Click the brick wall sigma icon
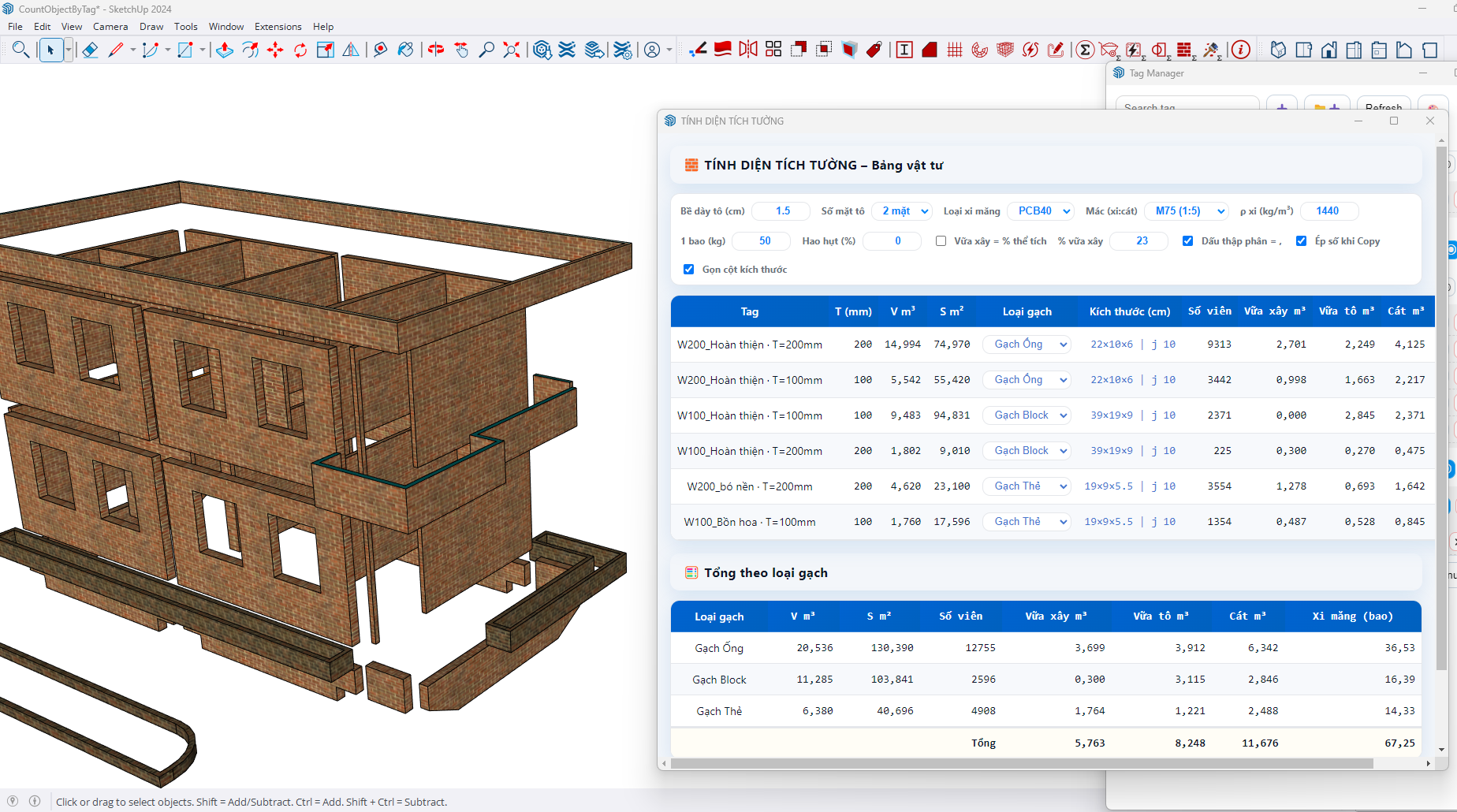Viewport: 1457px width, 812px height. (1184, 50)
